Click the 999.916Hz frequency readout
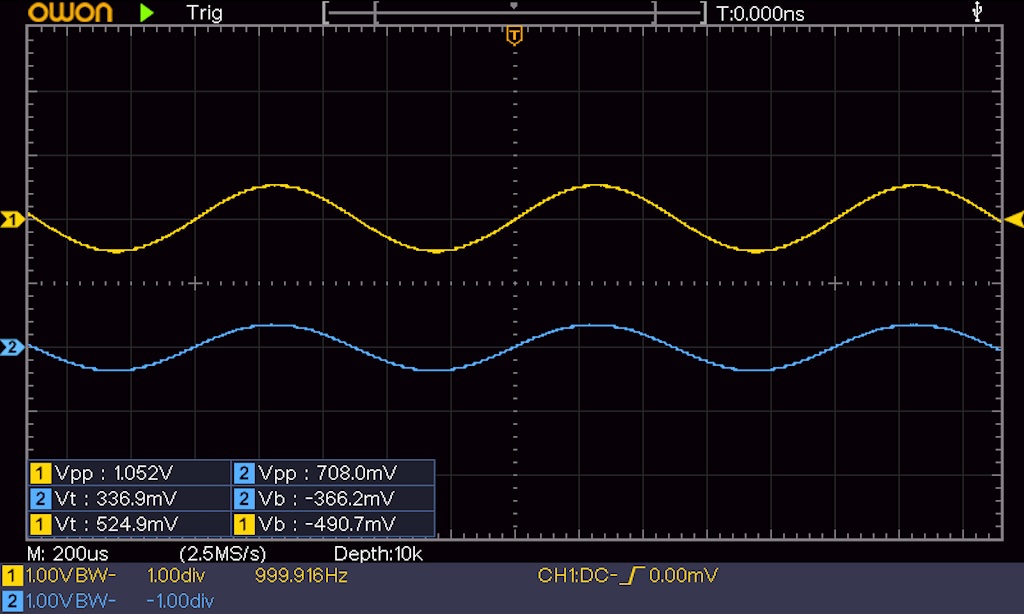The height and width of the screenshot is (614, 1024). point(302,576)
